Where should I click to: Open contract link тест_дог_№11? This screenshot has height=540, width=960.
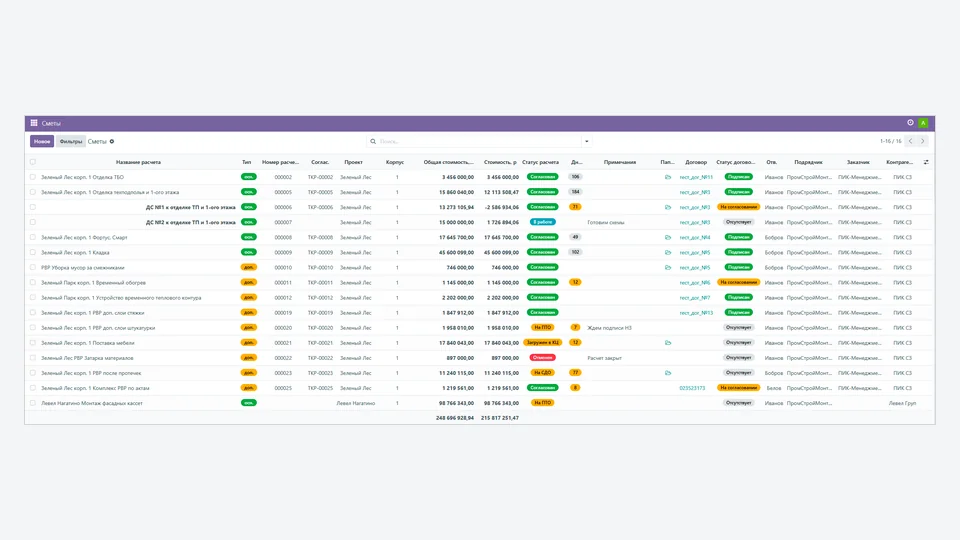(696, 177)
